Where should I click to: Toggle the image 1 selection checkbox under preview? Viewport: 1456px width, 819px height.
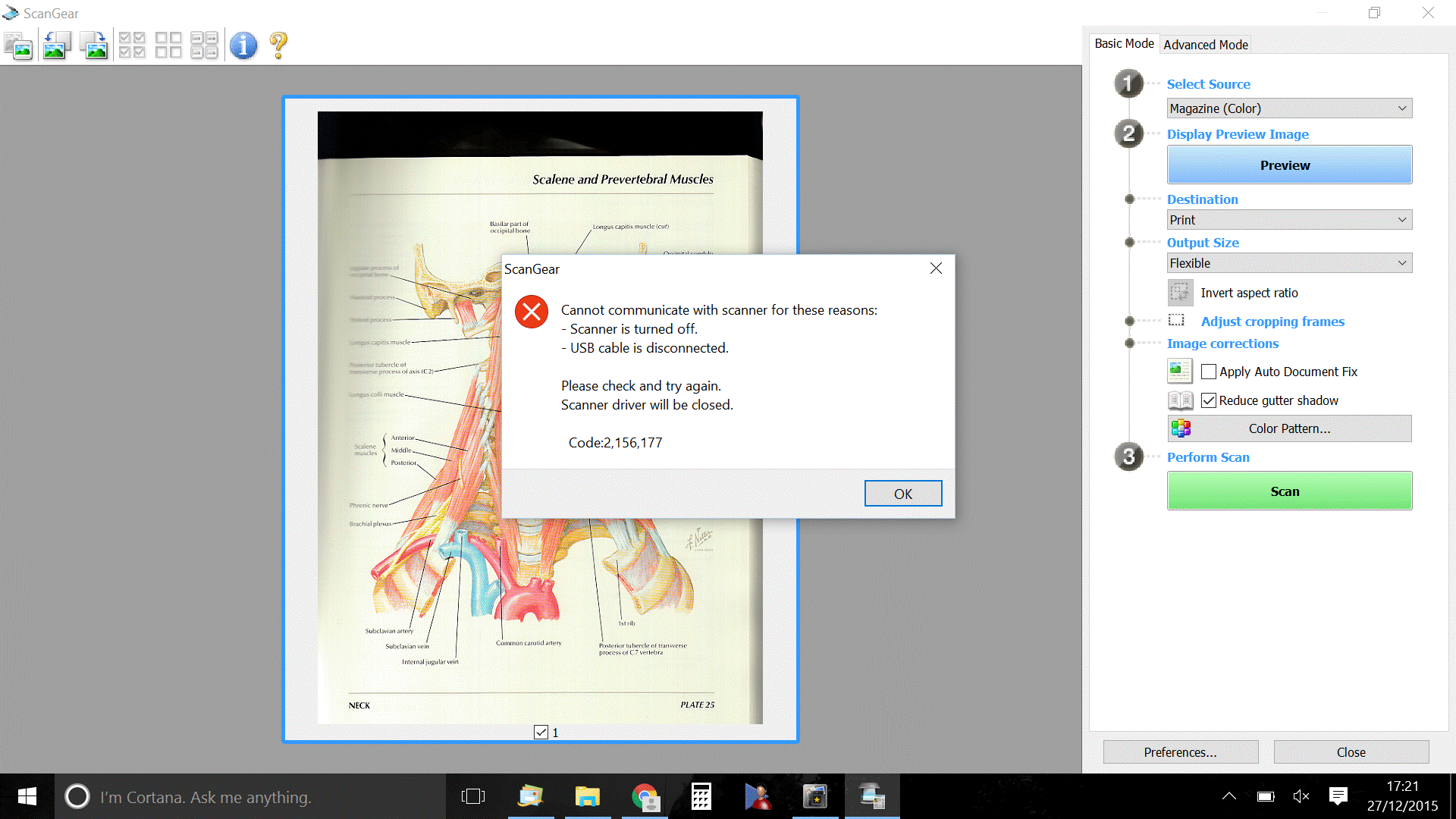click(x=541, y=733)
